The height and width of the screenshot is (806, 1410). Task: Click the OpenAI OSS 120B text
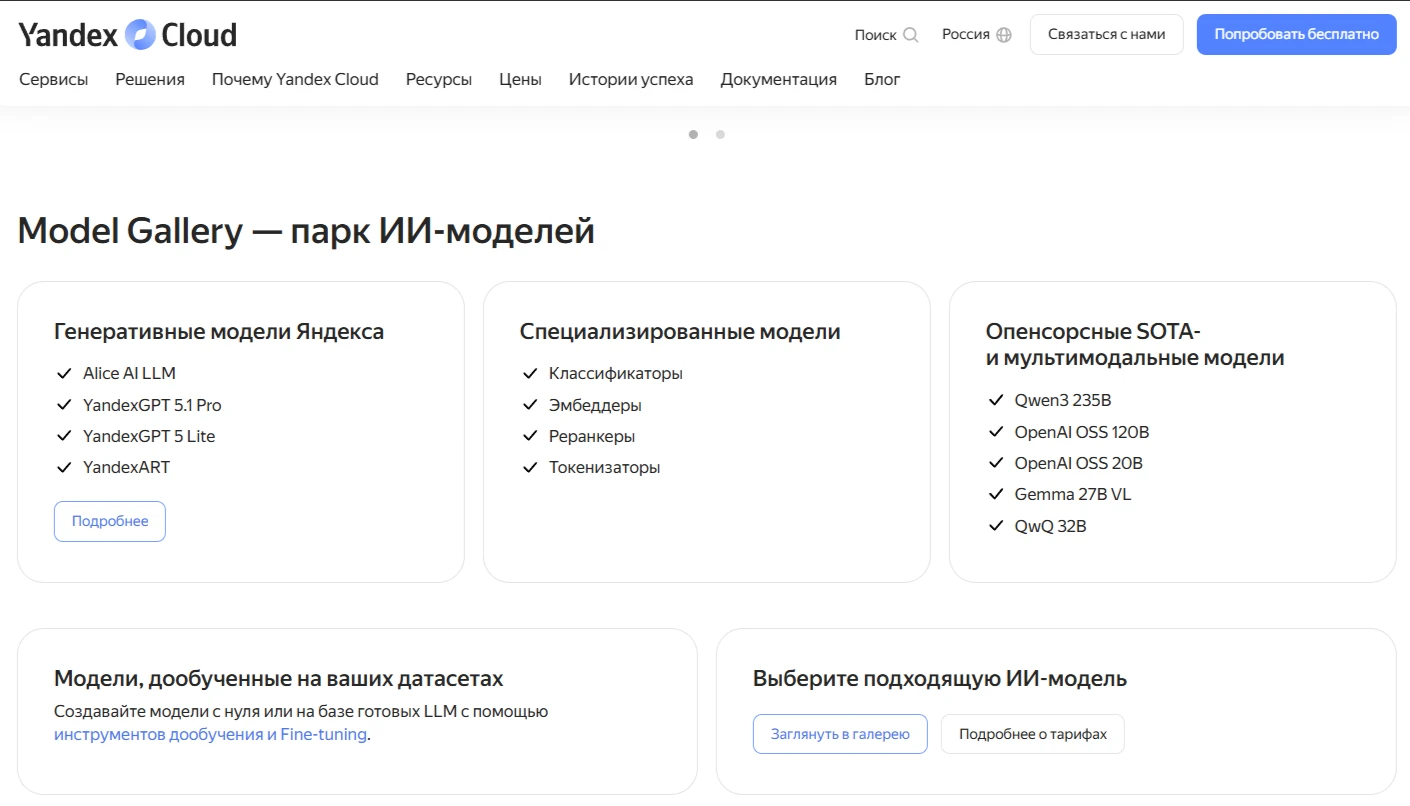[x=1082, y=432]
